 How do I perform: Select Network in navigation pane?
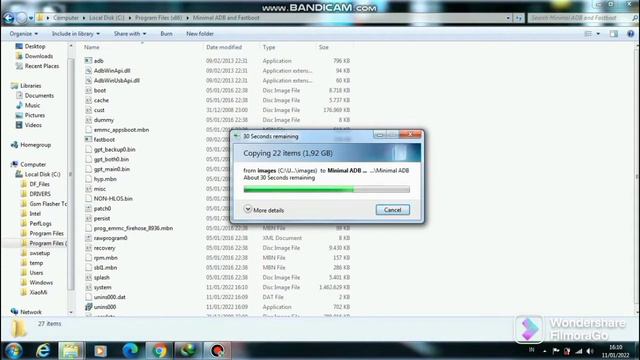tap(31, 312)
